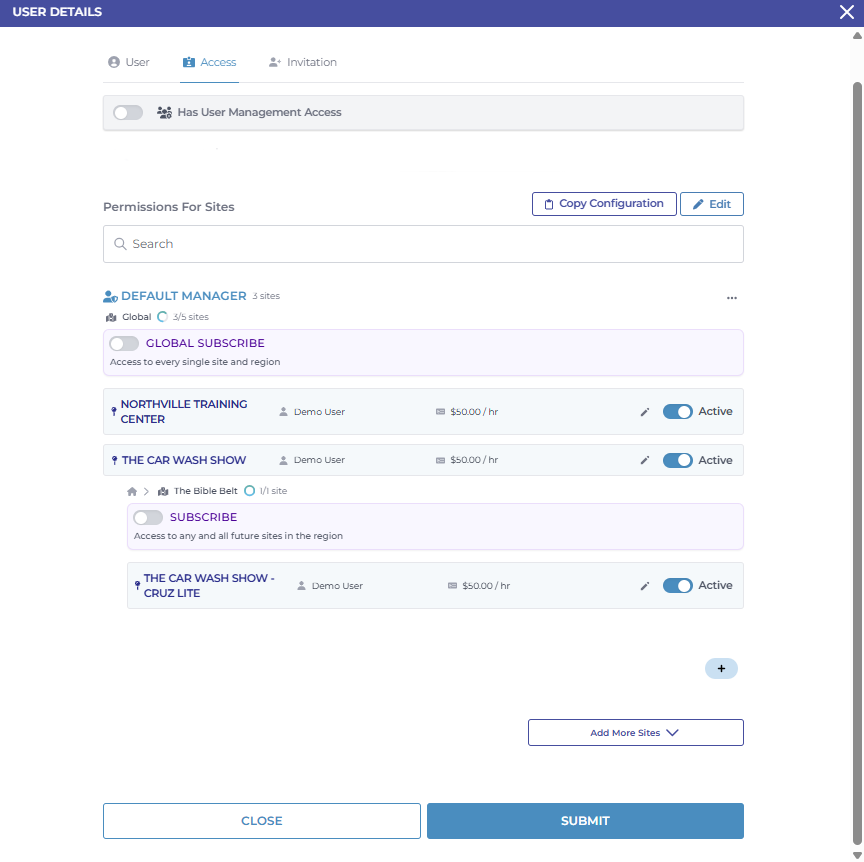The image size is (864, 862).
Task: Click pencil icon for Car Wash Show - Cruz Lite
Action: point(645,586)
